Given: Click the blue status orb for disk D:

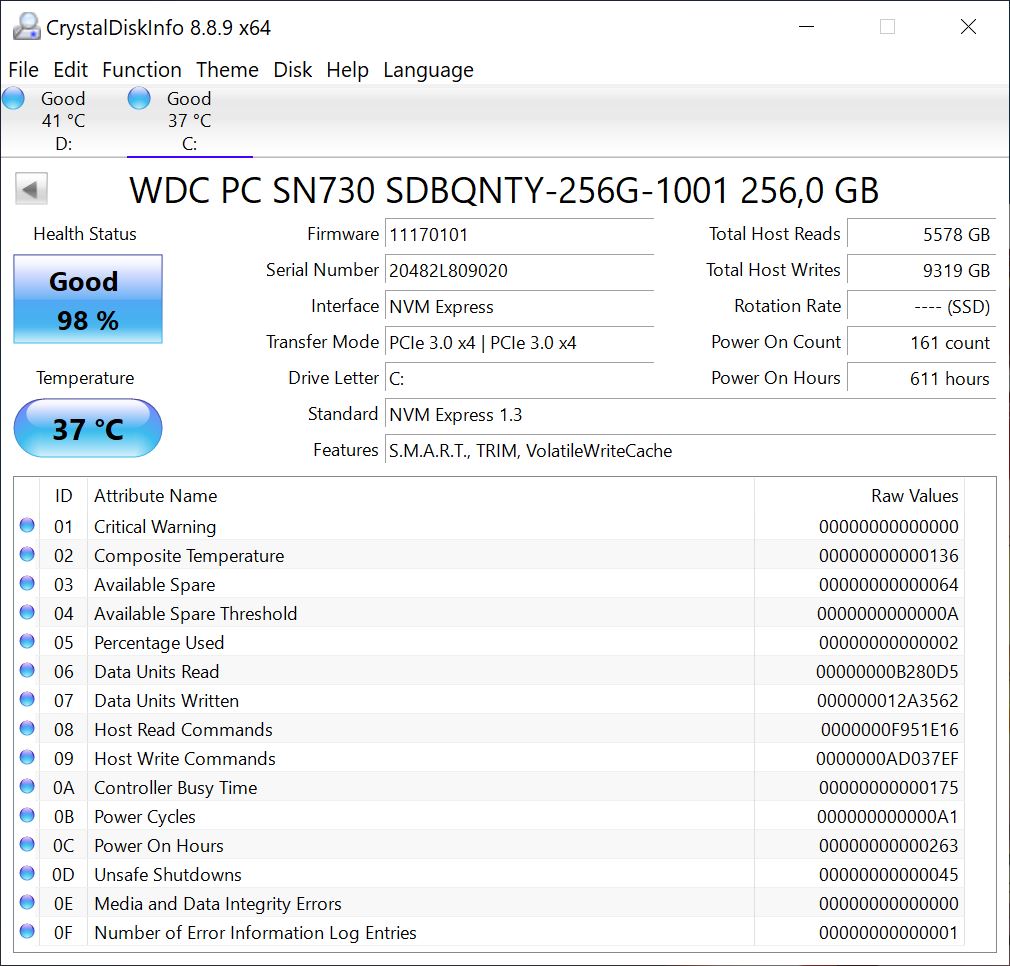Looking at the screenshot, I should click(14, 98).
